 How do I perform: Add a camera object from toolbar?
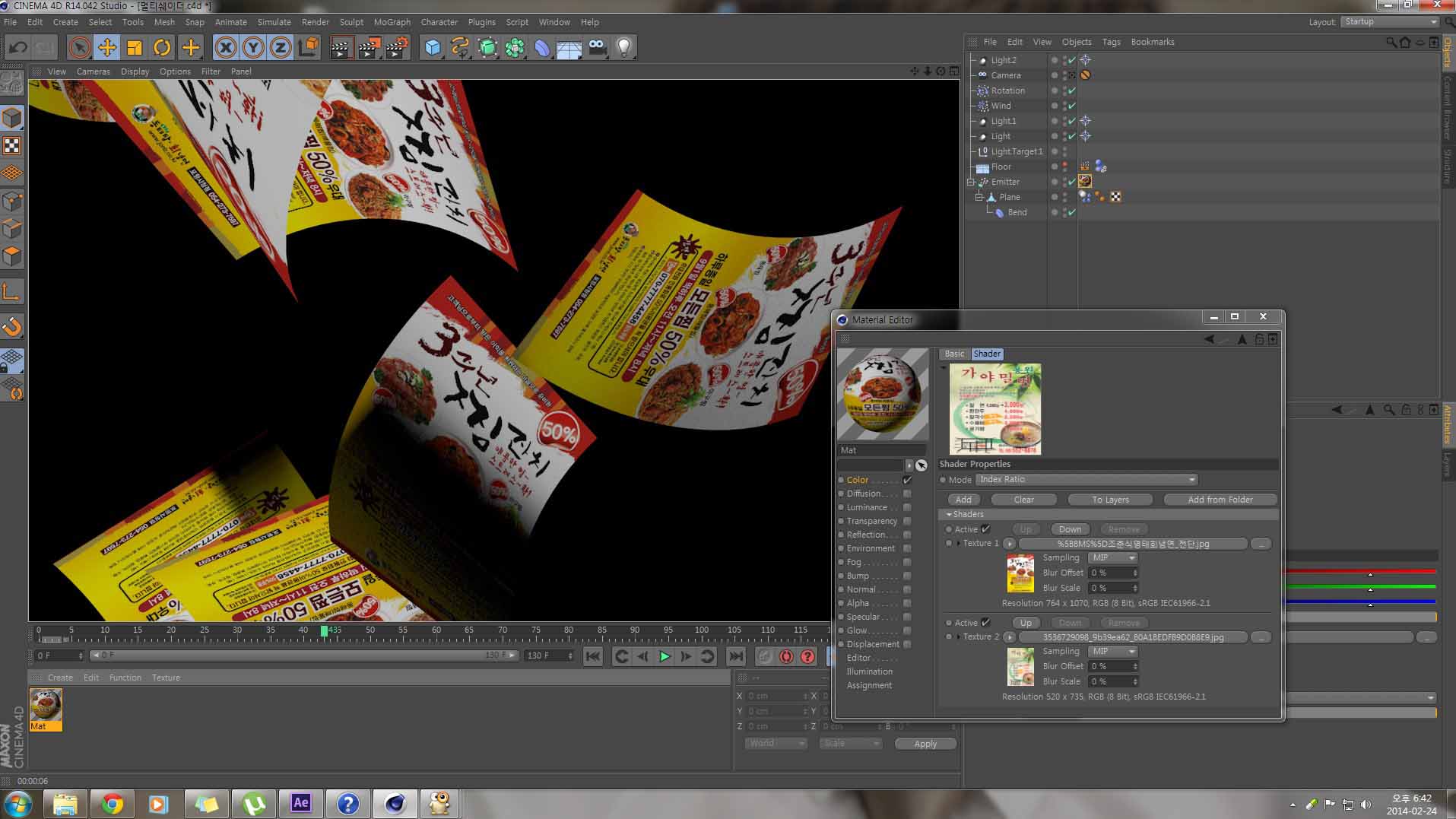click(x=598, y=48)
